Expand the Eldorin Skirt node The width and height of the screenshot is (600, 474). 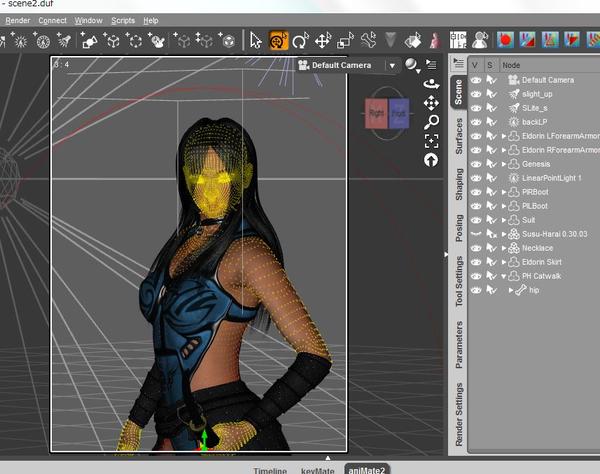point(504,262)
